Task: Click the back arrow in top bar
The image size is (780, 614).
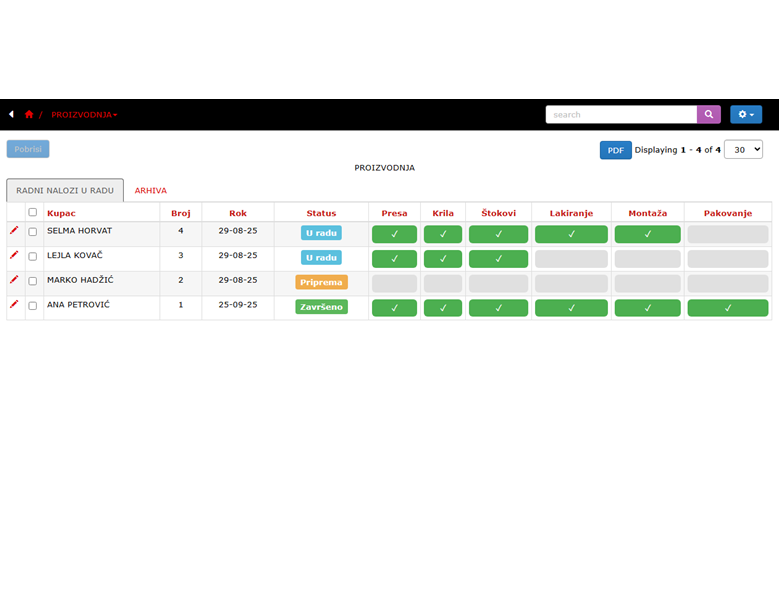Action: point(11,115)
